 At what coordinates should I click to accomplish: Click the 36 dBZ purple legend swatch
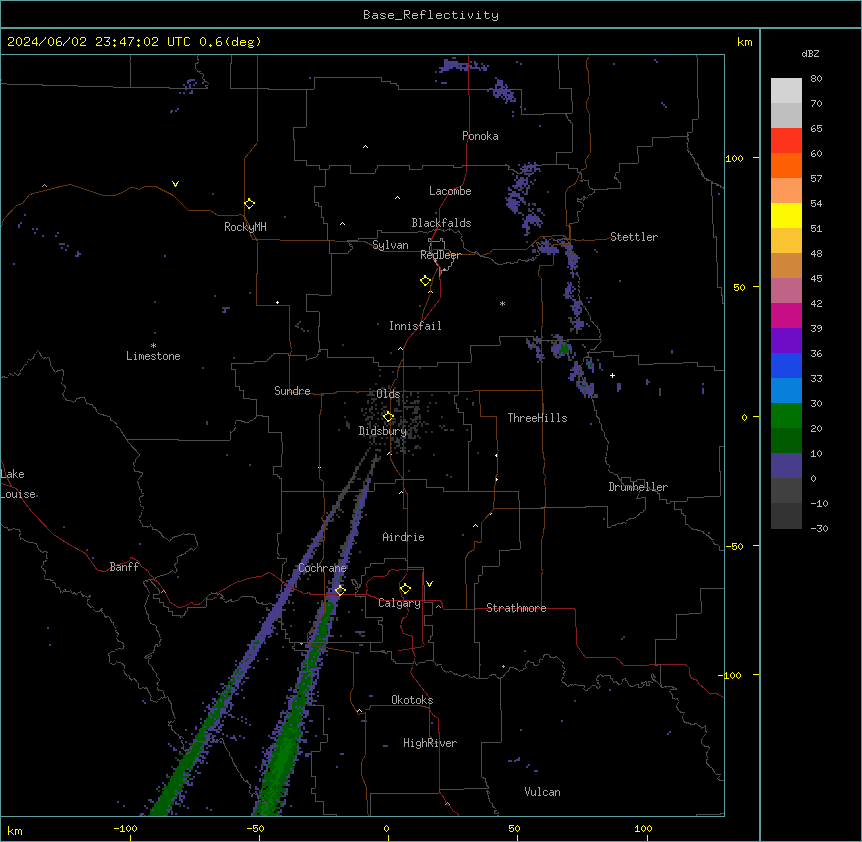786,341
